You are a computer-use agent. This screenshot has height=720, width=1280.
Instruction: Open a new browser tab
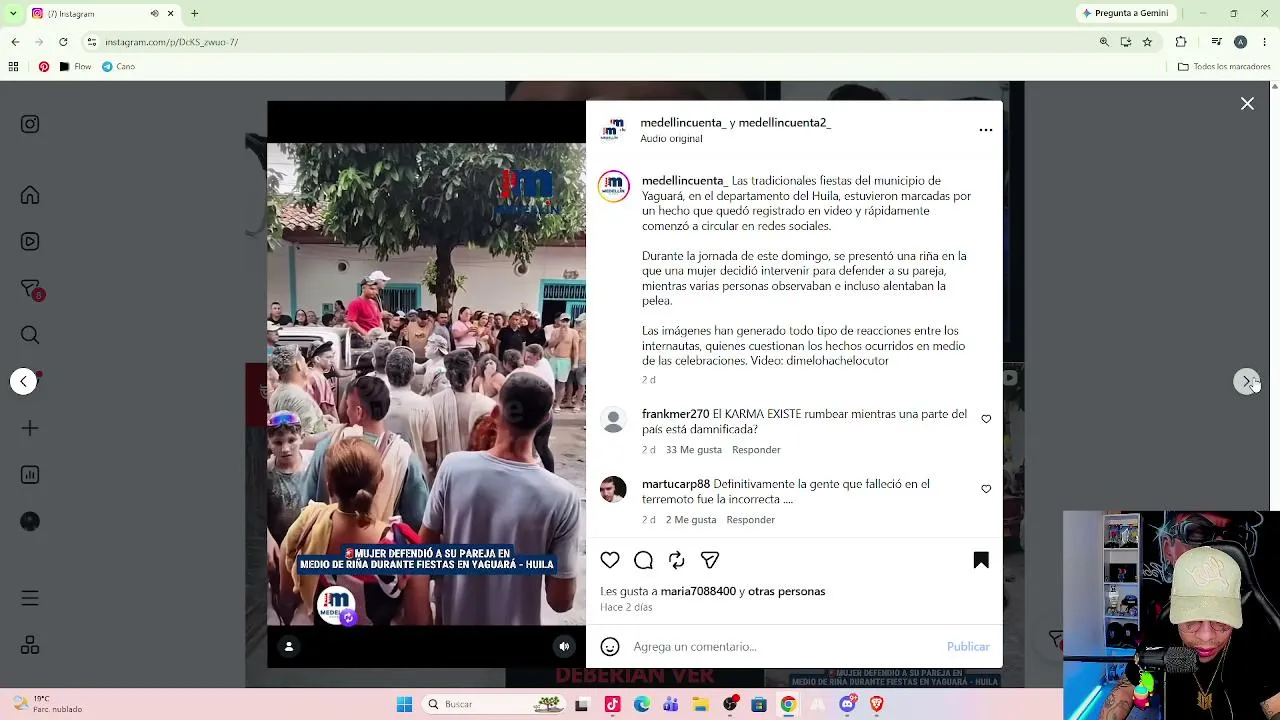click(x=195, y=13)
